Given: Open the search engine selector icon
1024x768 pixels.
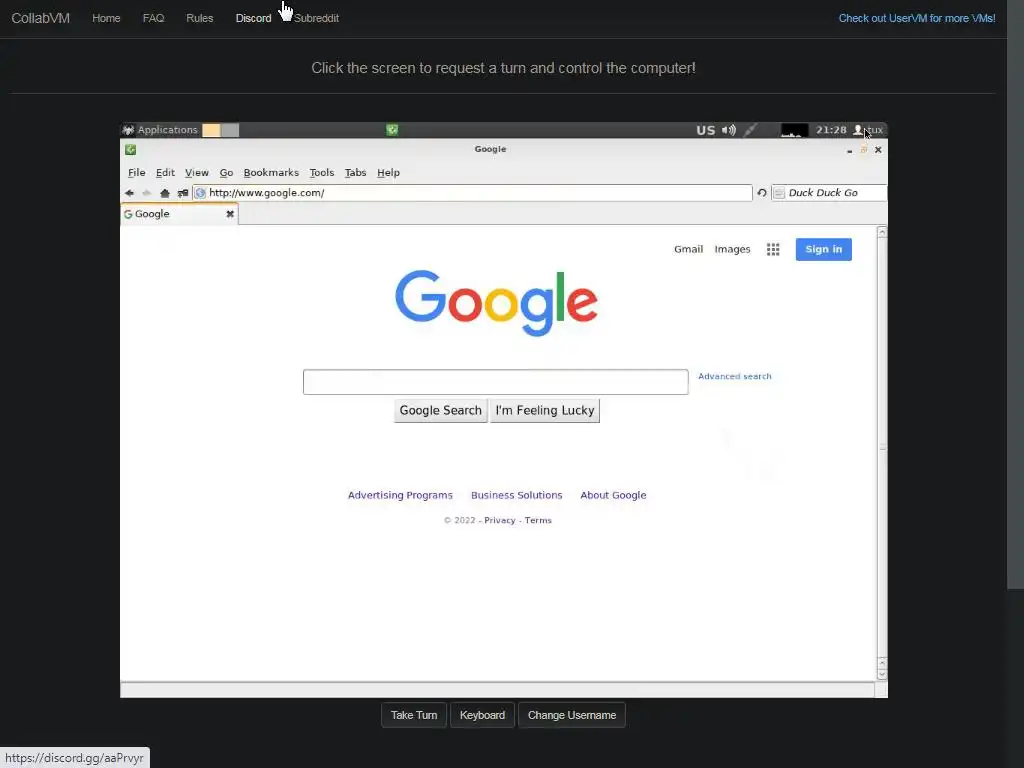Looking at the screenshot, I should pos(779,193).
